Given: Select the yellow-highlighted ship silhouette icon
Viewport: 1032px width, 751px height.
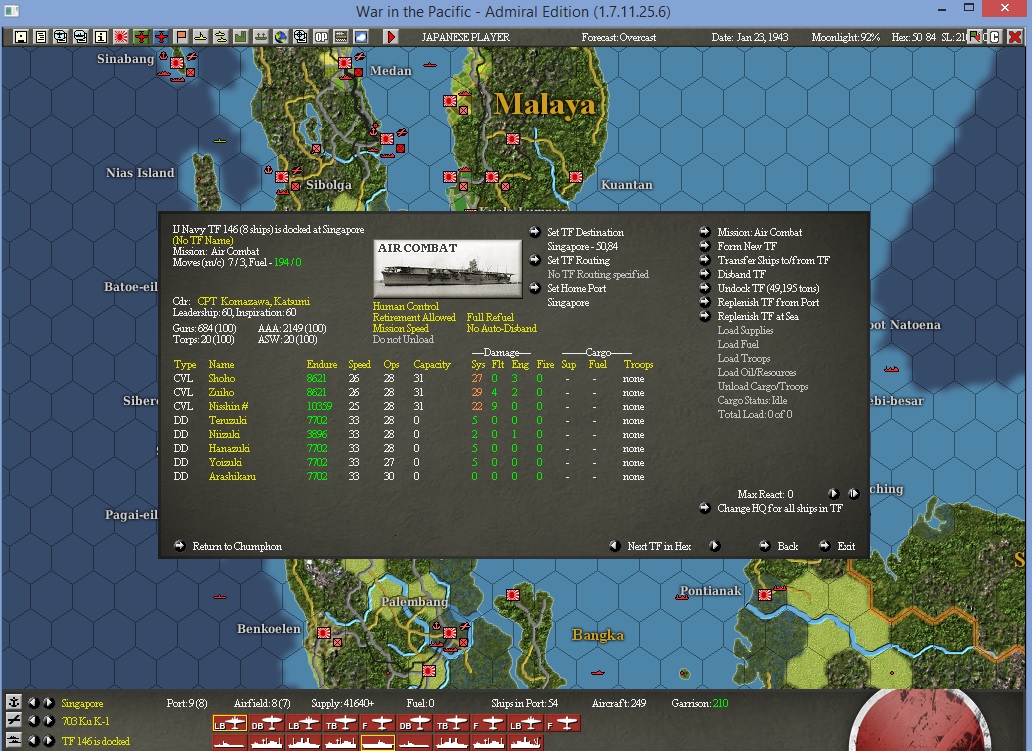Looking at the screenshot, I should coord(378,743).
